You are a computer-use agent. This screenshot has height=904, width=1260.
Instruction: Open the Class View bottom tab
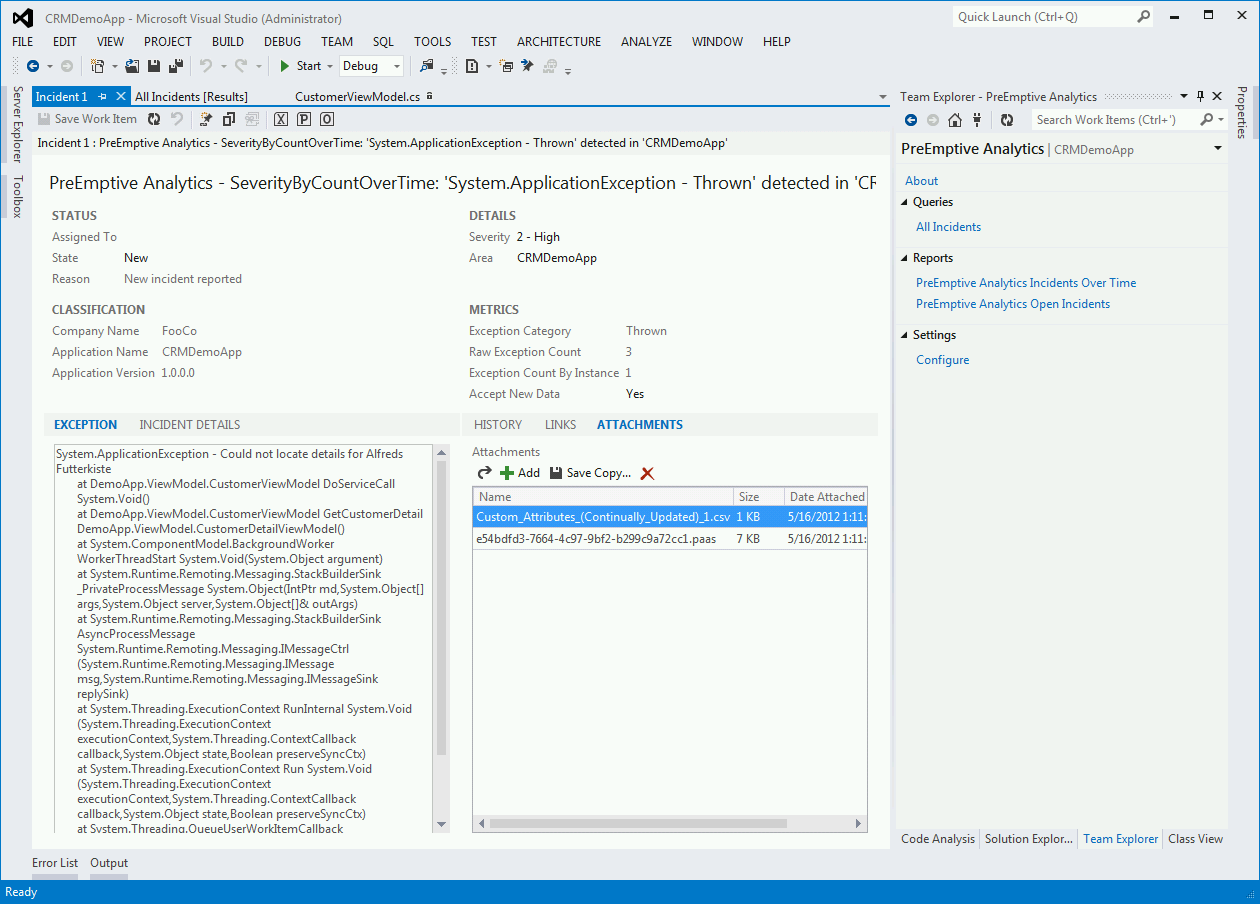1195,839
